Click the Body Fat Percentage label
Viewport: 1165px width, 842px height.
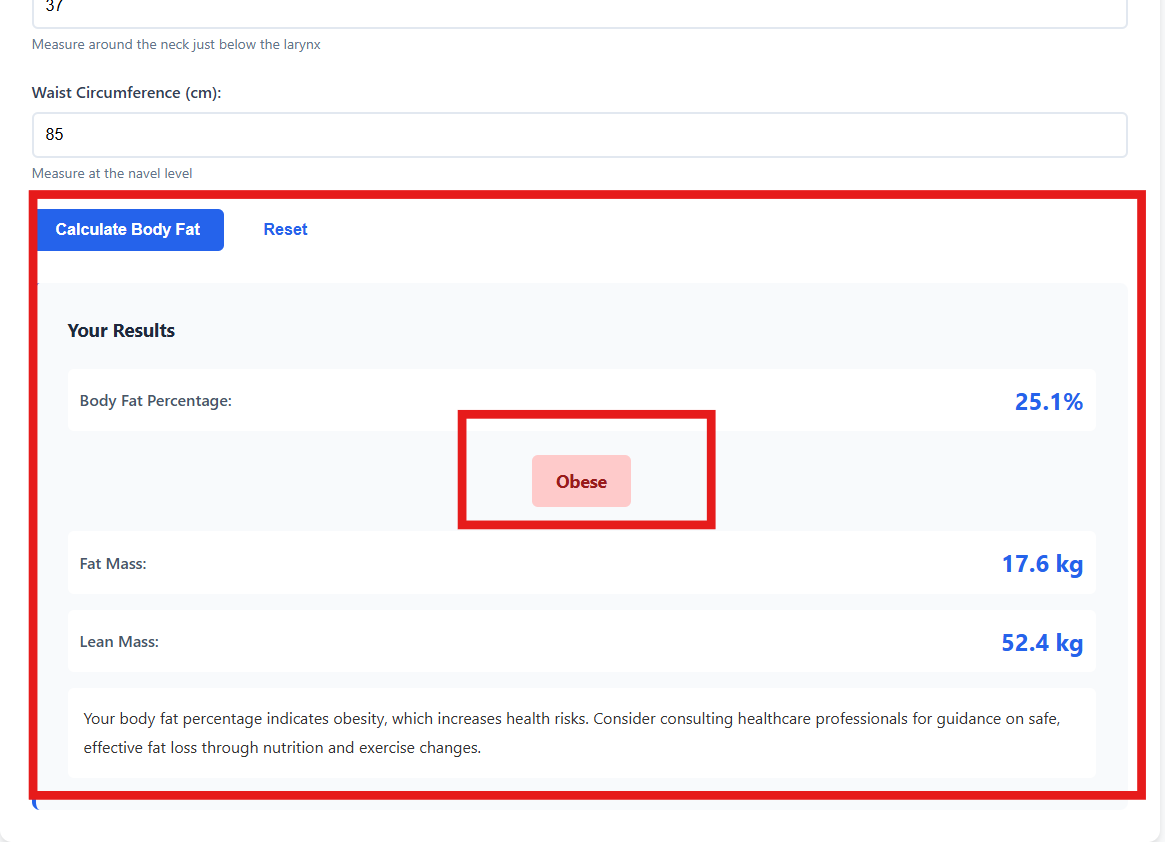(155, 401)
